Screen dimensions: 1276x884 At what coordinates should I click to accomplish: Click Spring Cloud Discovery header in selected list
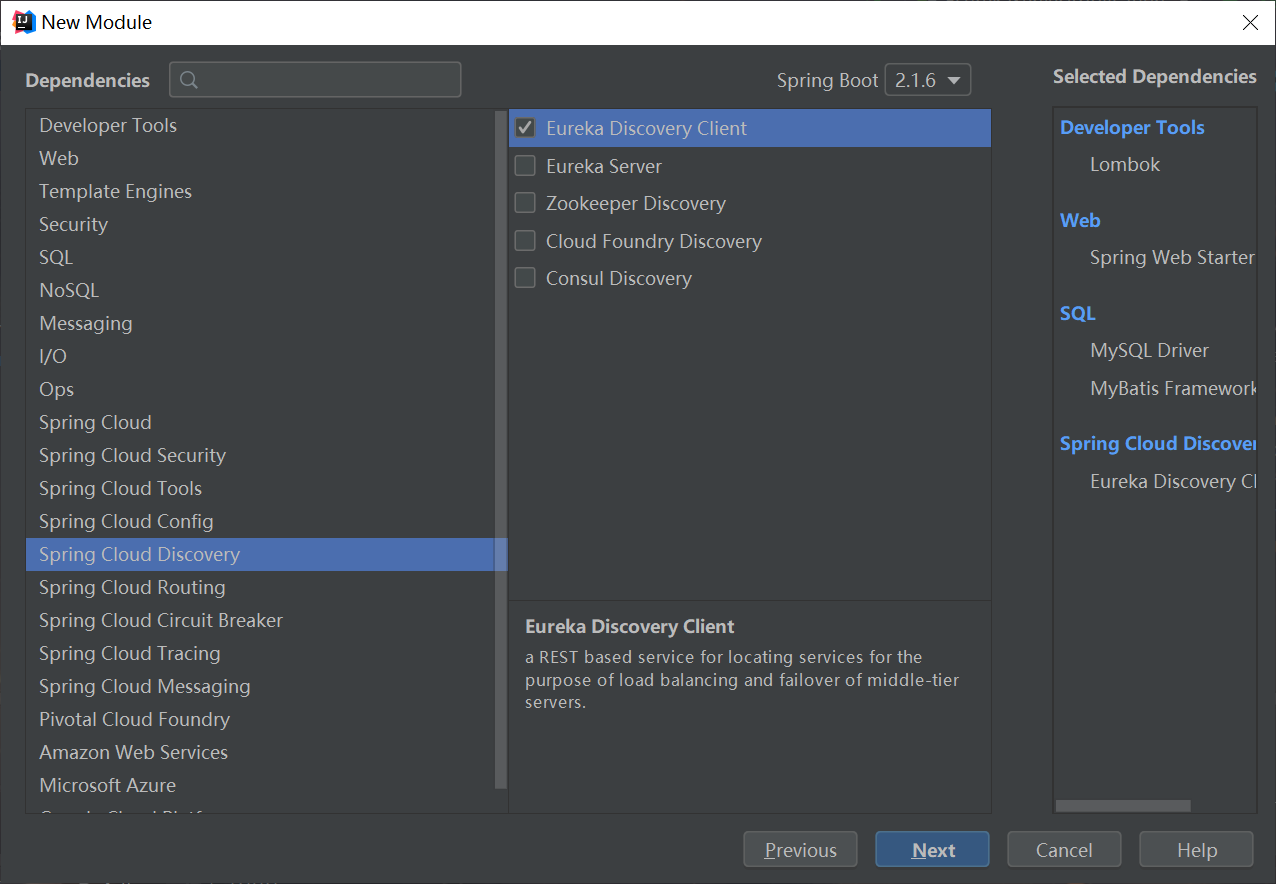pyautogui.click(x=1158, y=443)
